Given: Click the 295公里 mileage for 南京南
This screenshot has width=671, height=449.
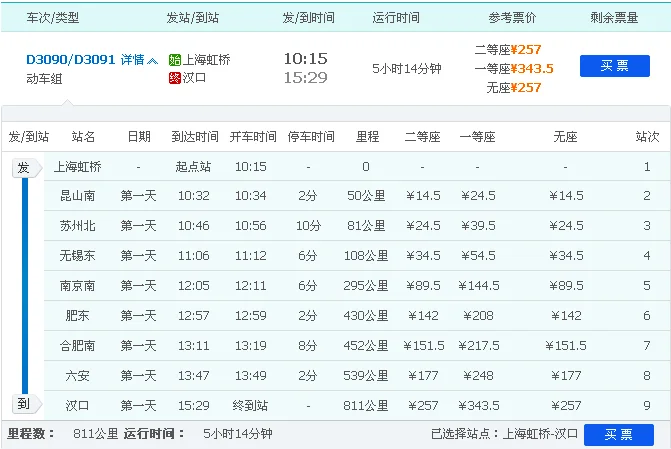Looking at the screenshot, I should point(366,285).
